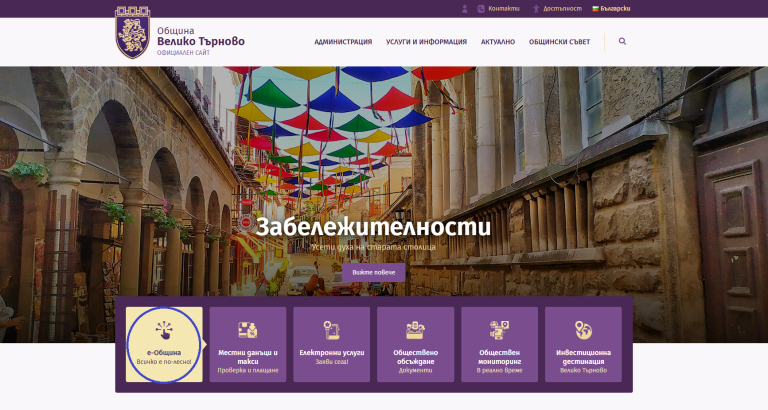Open Инвестиционна дестинация tile text
The height and width of the screenshot is (410, 768).
pos(583,357)
